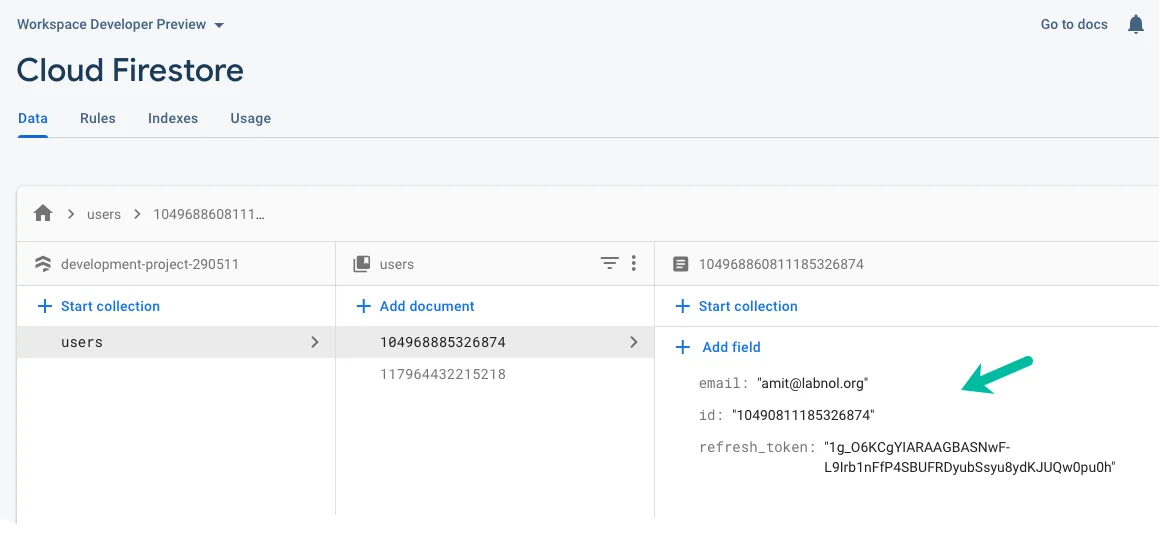Open the Go to docs link
Screen dimensions: 1159x548
tap(1074, 24)
